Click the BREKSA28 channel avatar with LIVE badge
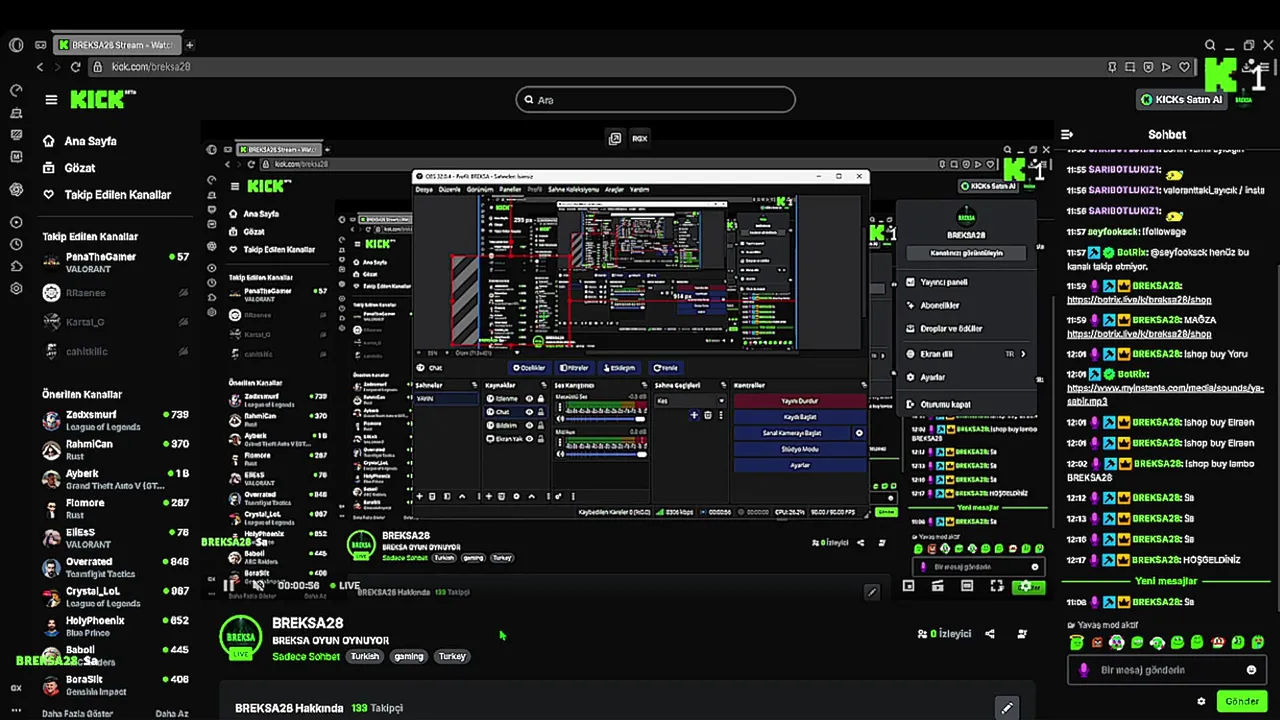Viewport: 1280px width, 720px height. pos(241,637)
